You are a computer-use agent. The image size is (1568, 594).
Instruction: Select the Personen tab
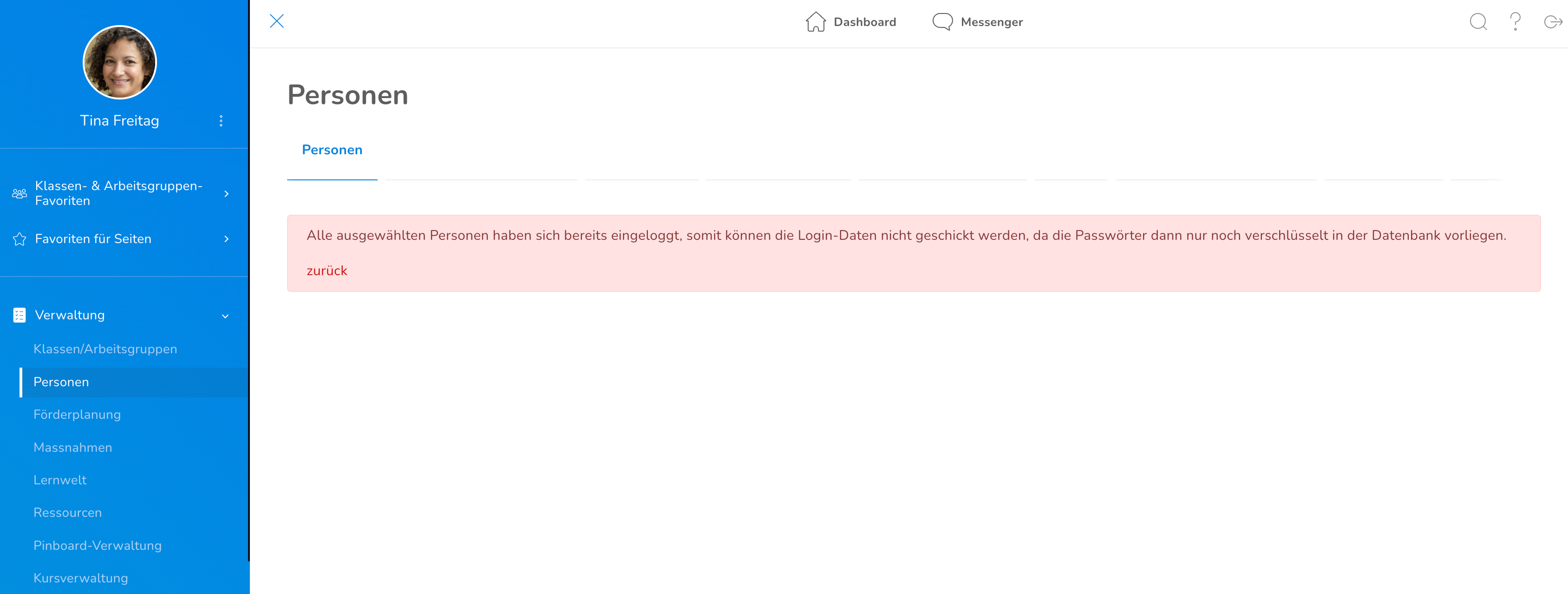coord(332,150)
